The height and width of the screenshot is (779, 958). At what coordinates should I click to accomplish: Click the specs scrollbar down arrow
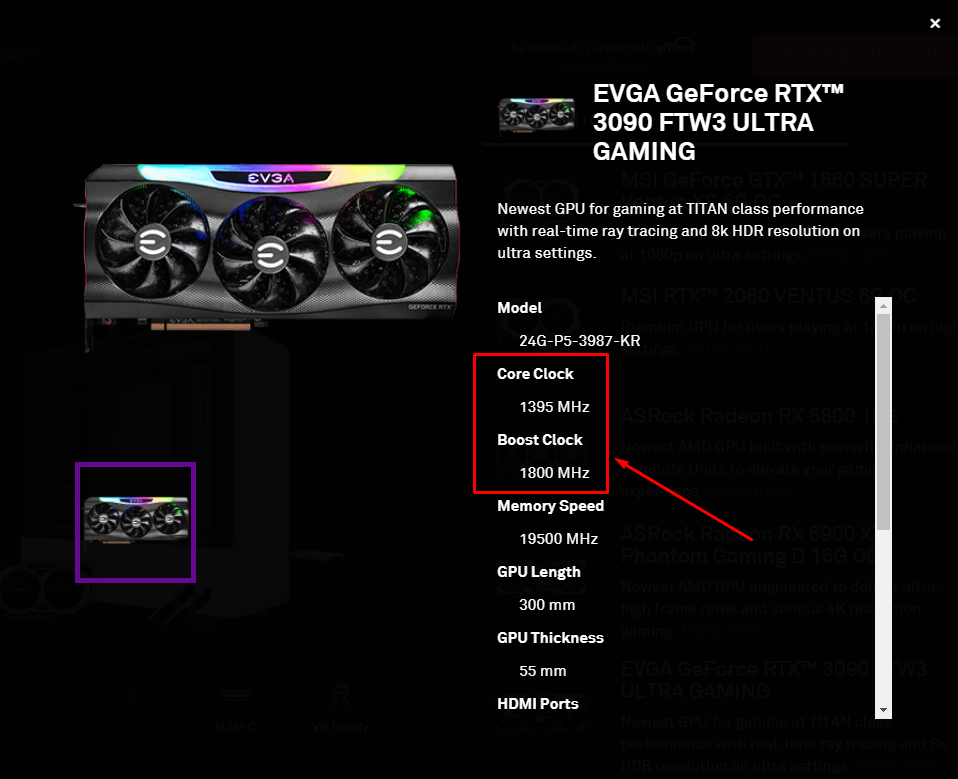[x=883, y=710]
